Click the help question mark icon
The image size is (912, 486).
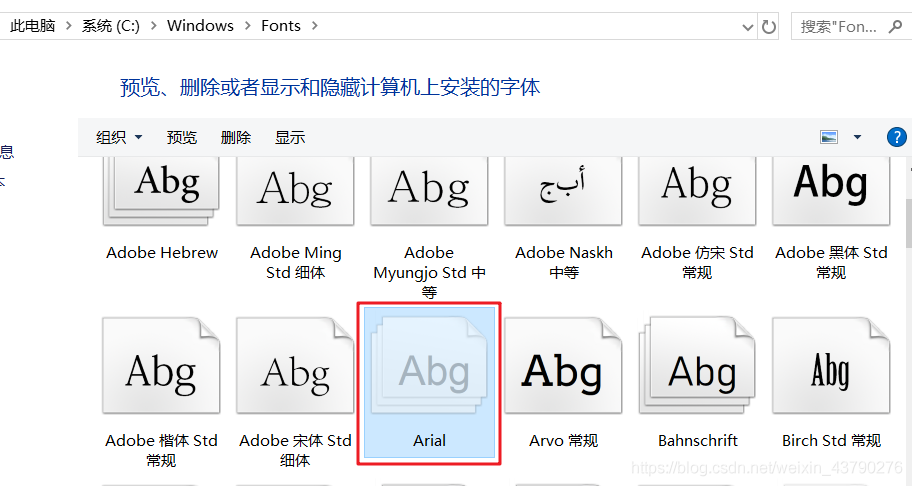point(896,137)
